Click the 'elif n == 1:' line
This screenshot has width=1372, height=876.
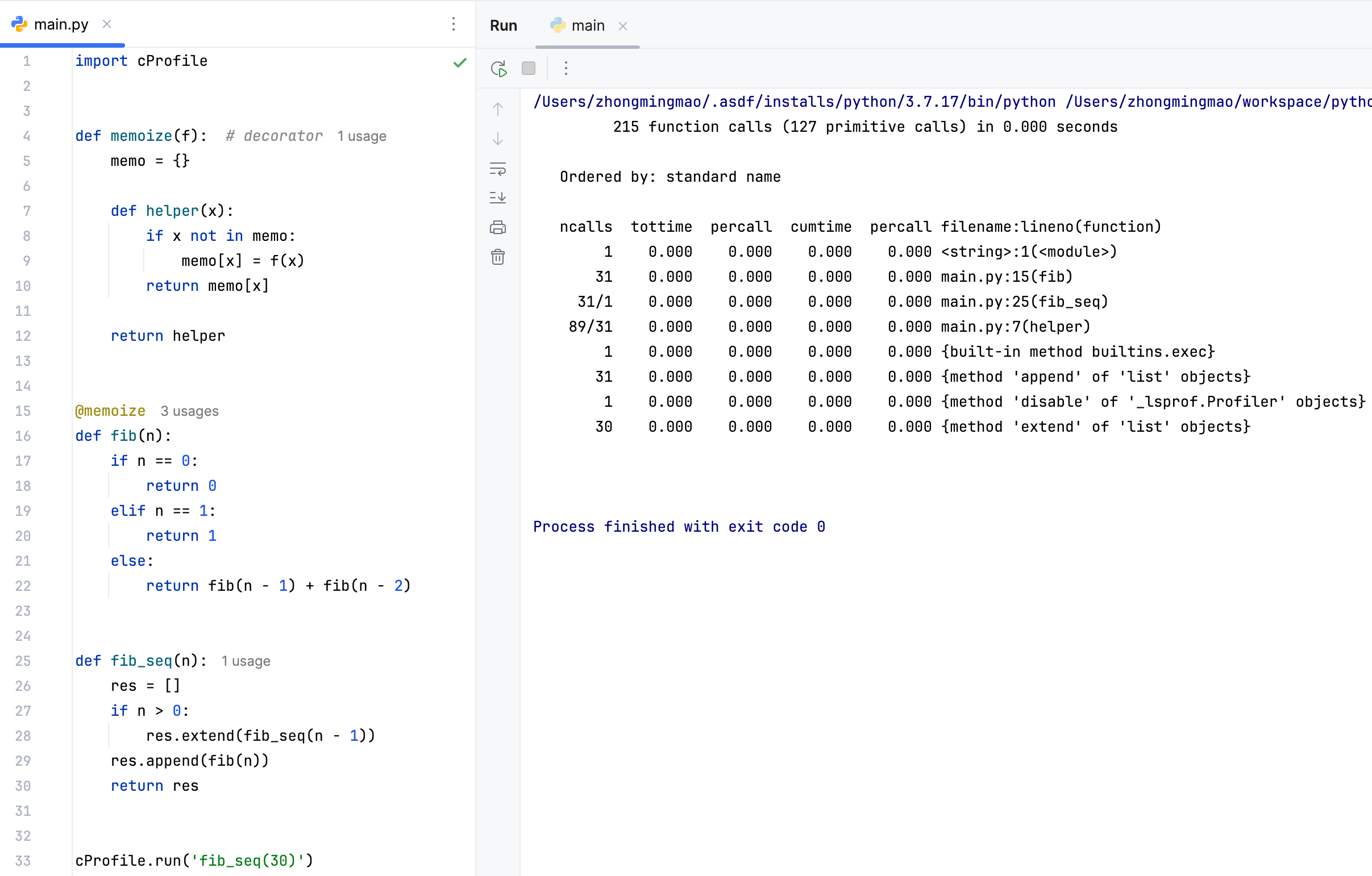164,511
